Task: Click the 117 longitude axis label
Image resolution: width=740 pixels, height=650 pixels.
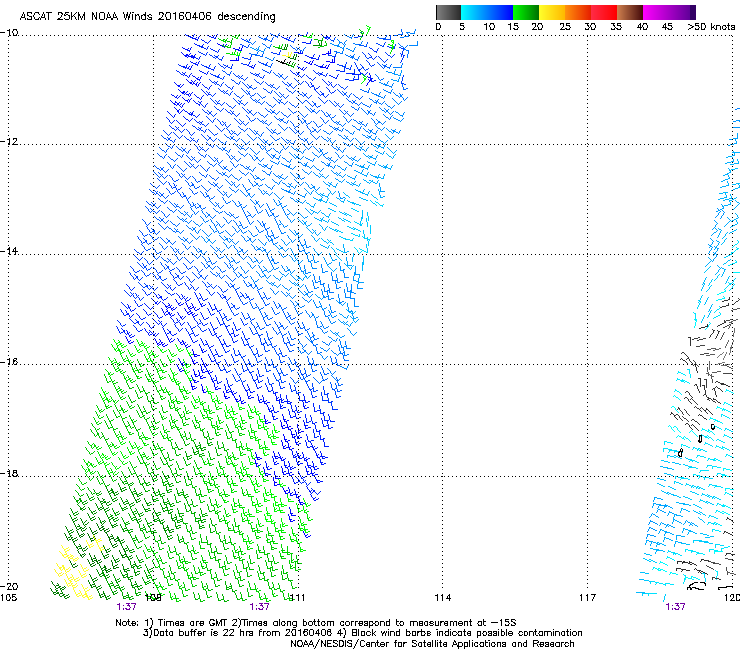Action: tap(588, 598)
